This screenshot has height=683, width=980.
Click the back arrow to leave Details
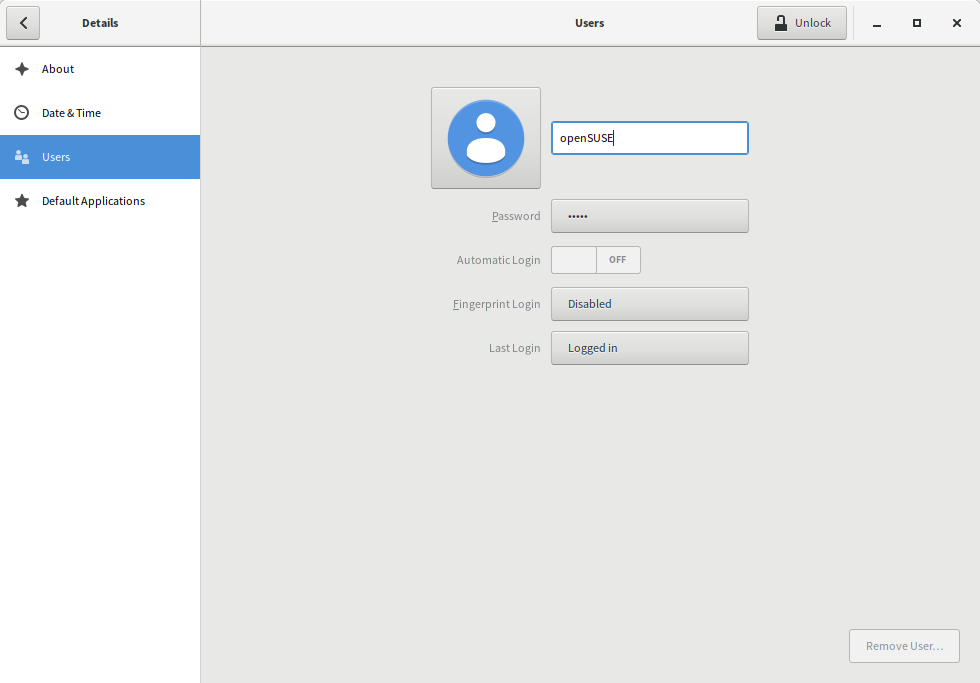tap(23, 22)
